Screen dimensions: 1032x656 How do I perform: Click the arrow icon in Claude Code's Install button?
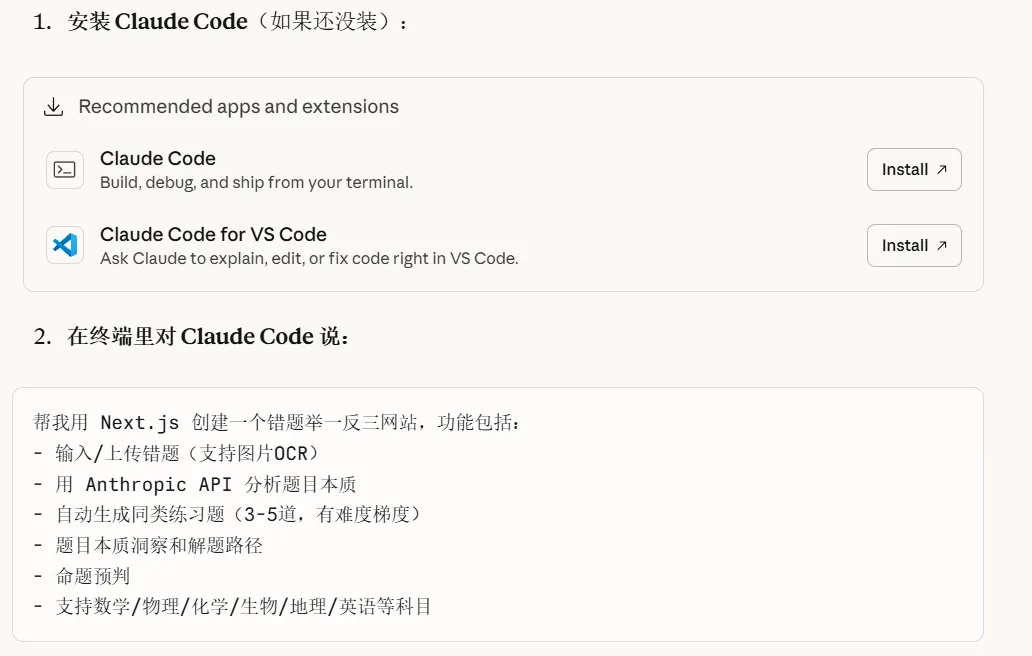pos(941,170)
